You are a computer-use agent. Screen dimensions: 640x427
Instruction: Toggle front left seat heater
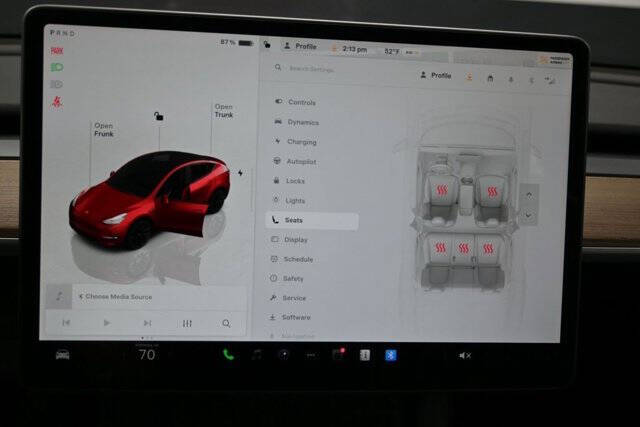pos(442,190)
